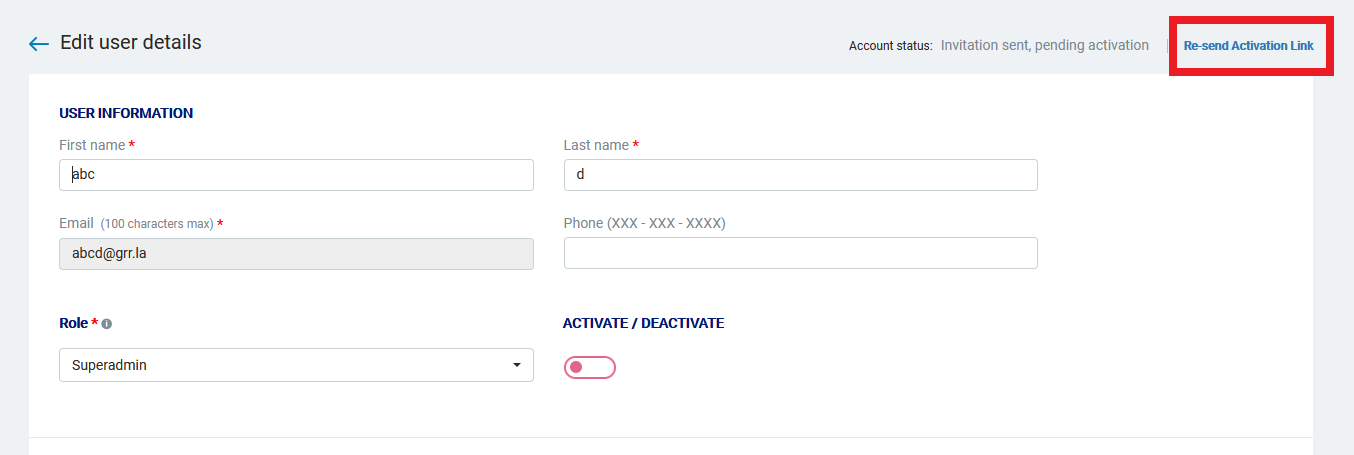
Task: Focus the First name field with abc
Action: click(x=296, y=175)
